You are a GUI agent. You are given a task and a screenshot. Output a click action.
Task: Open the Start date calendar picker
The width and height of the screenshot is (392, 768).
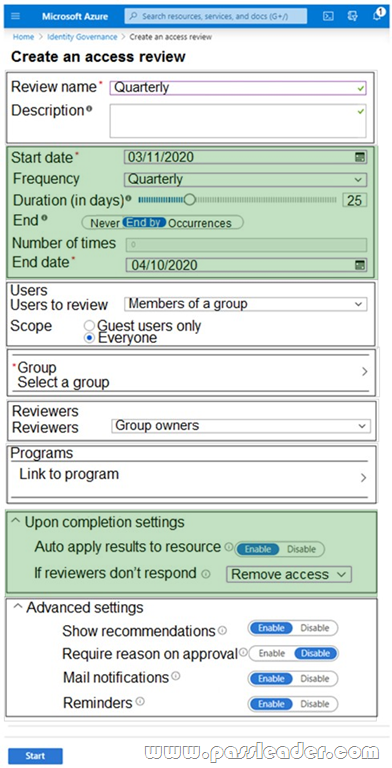pyautogui.click(x=360, y=157)
